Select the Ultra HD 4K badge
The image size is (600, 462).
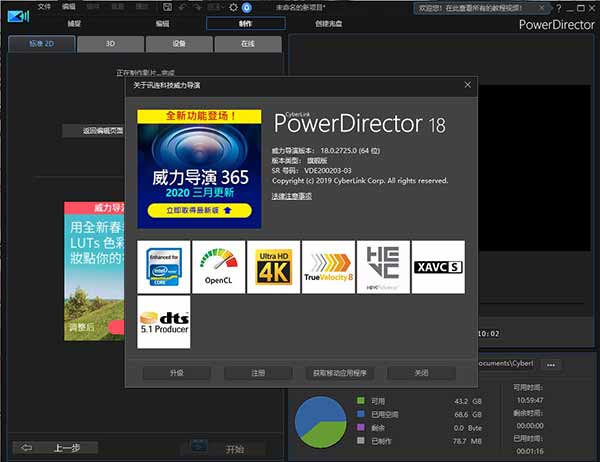point(273,266)
